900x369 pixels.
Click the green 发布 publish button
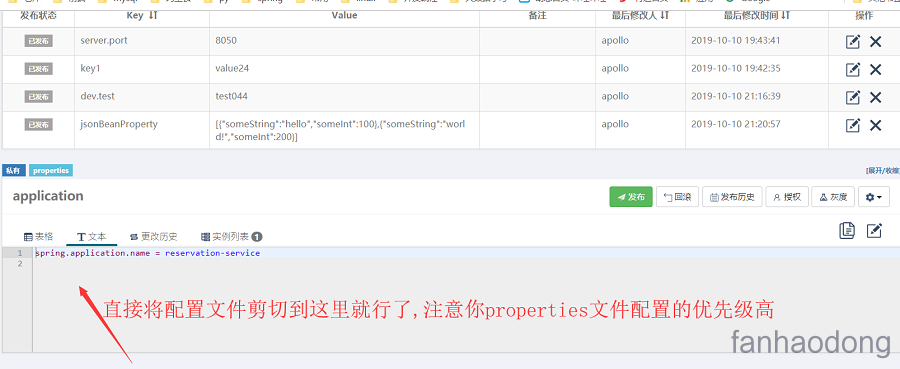click(631, 197)
